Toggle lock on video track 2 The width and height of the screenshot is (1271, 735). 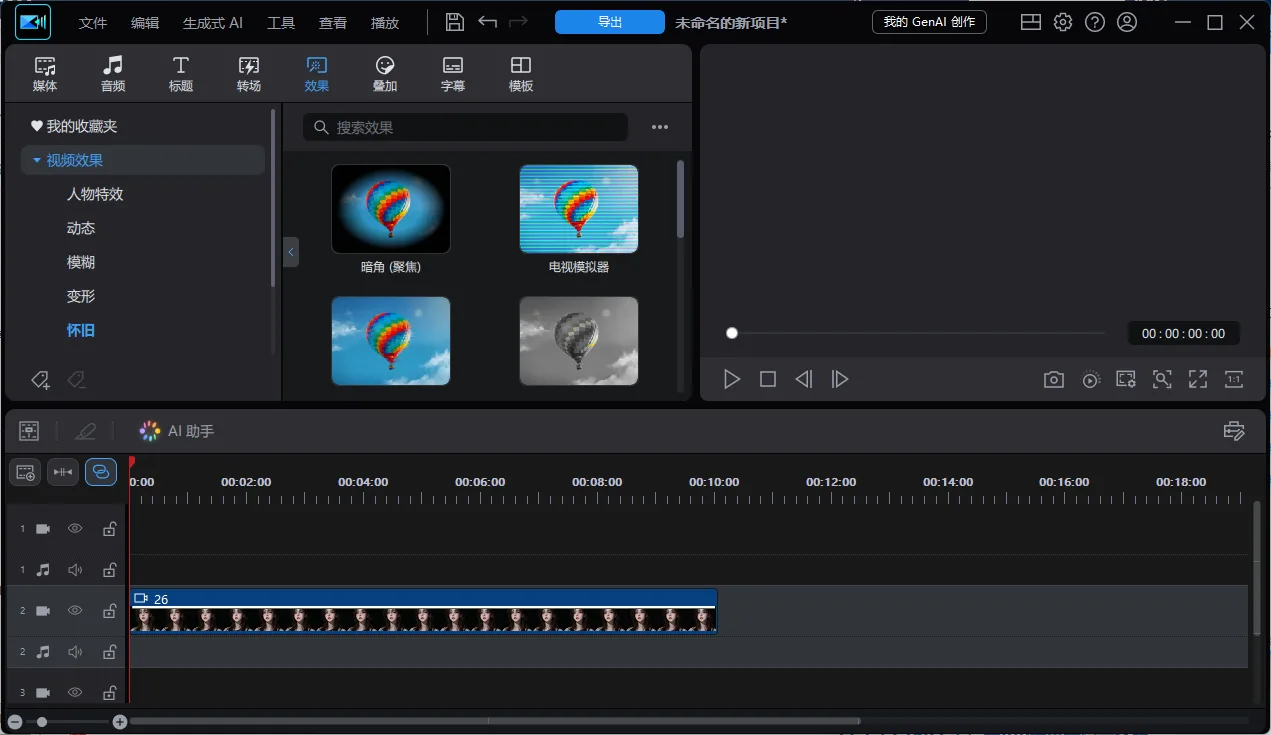pyautogui.click(x=109, y=610)
